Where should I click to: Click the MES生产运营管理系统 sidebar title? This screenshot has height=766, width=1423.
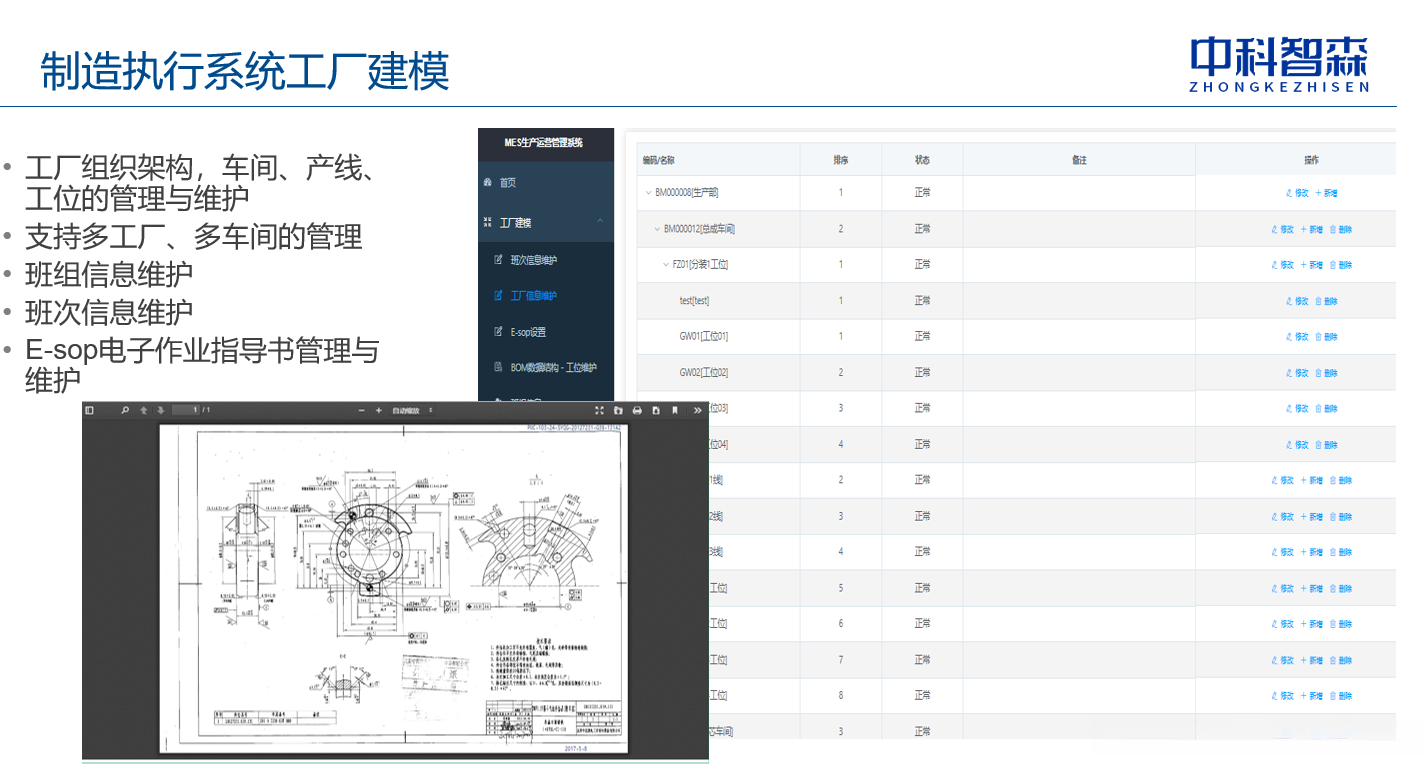point(544,143)
